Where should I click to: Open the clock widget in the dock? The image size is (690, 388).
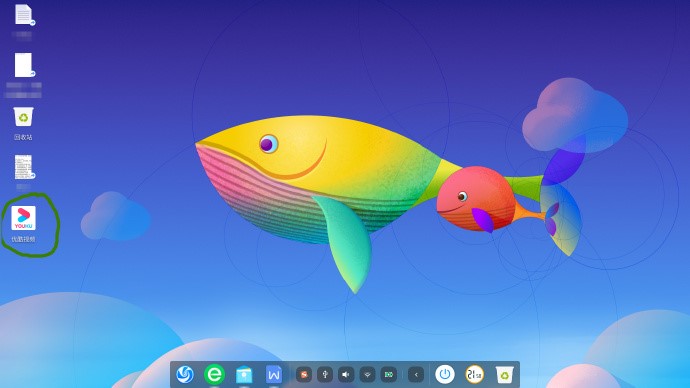pos(474,374)
